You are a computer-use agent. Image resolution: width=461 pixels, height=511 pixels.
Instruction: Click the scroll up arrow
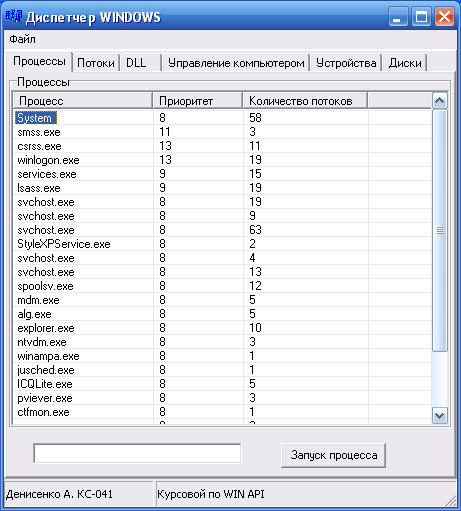click(x=440, y=101)
